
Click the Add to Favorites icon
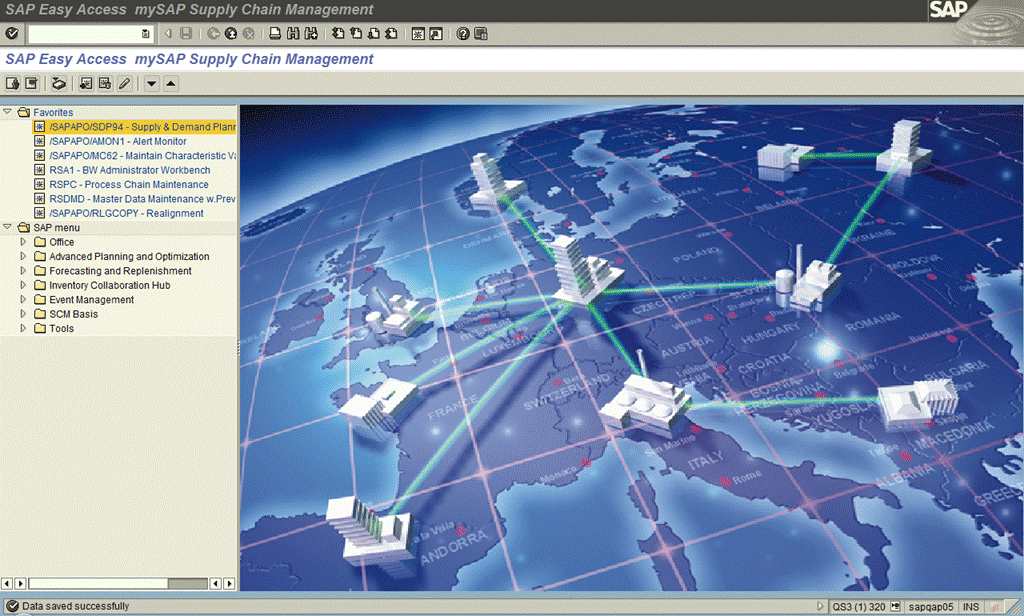pos(86,83)
